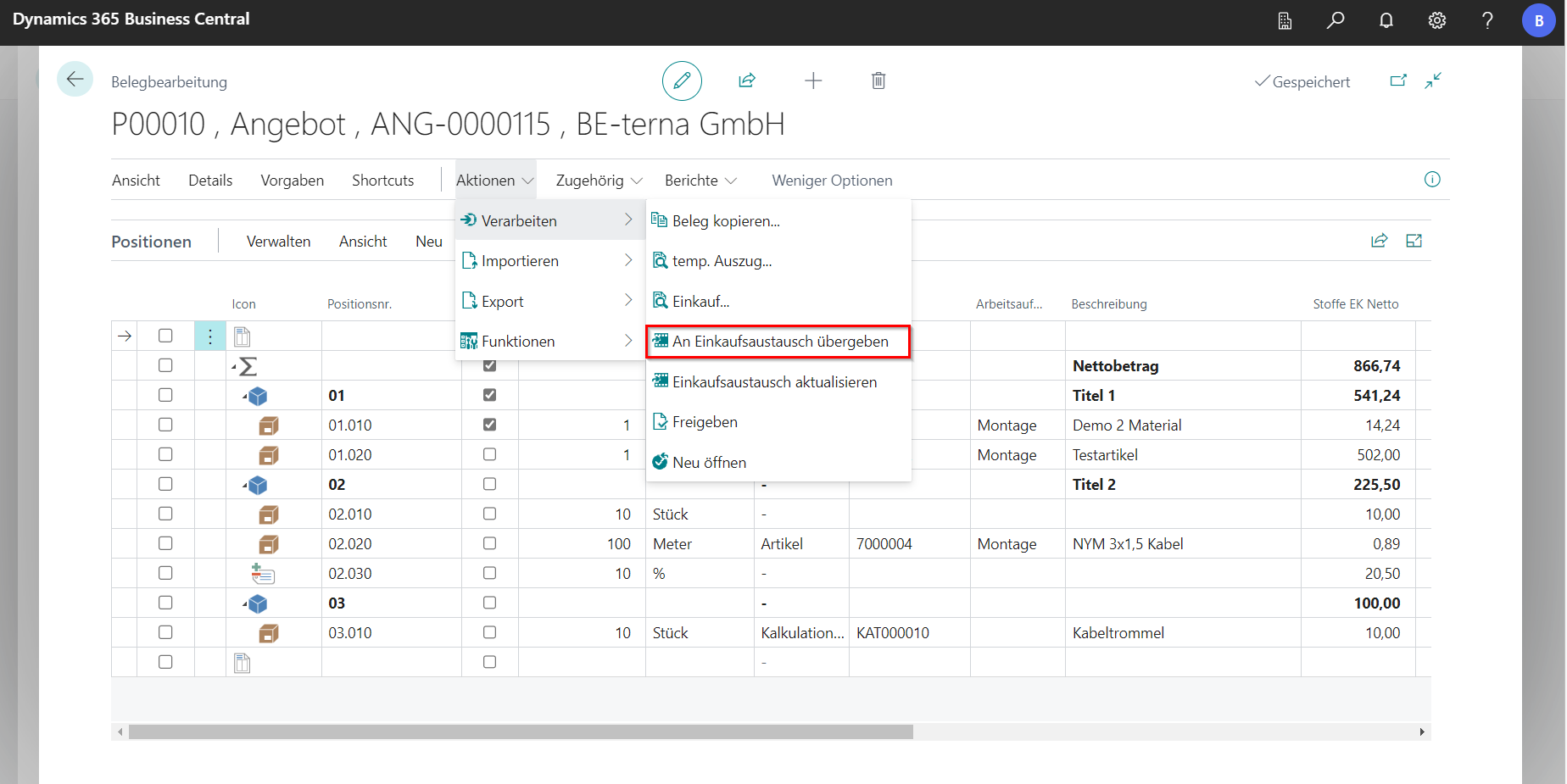Select Beleg kopieren menu entry

coord(725,221)
